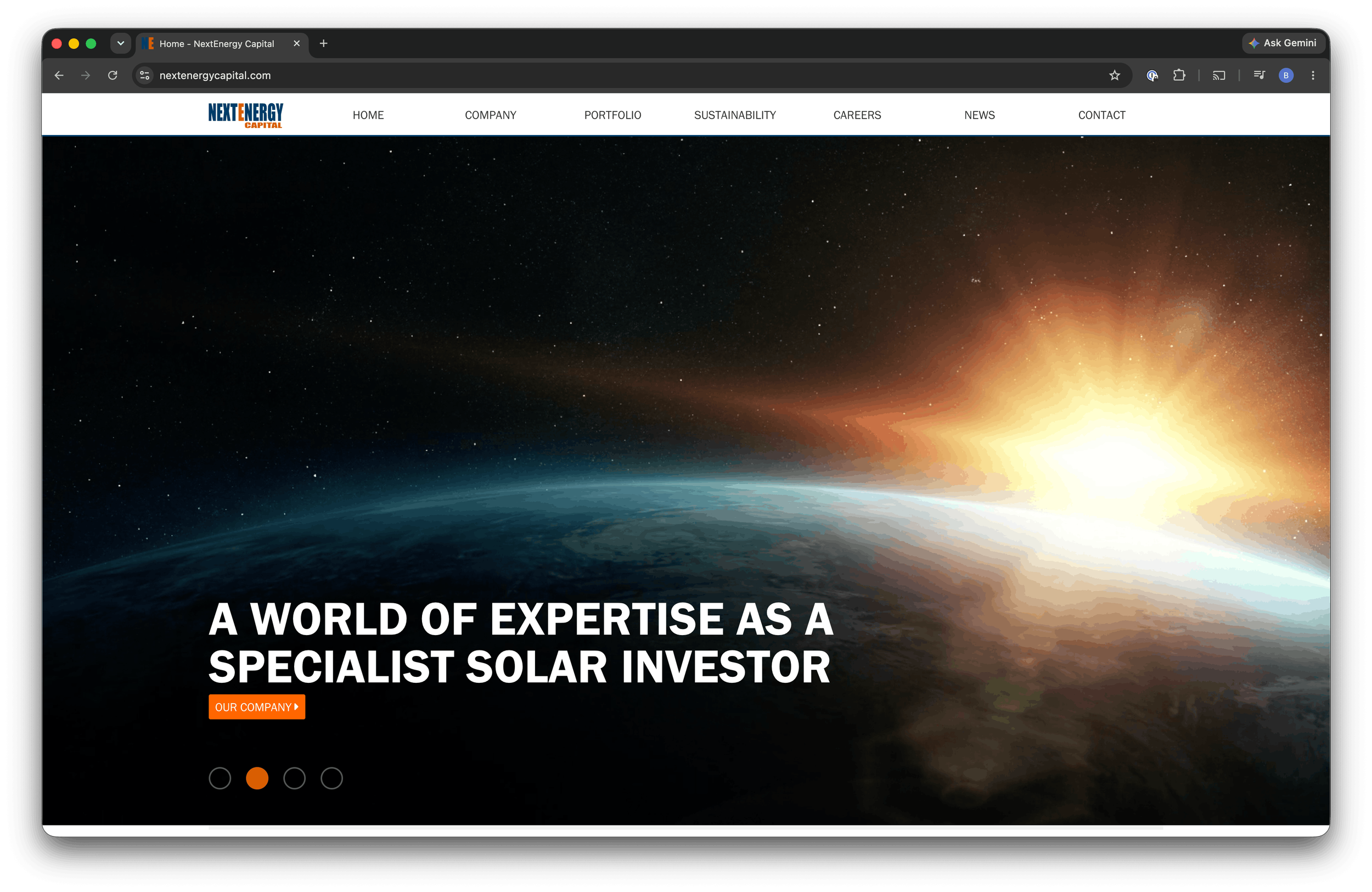Expand the tab search dropdown arrow
The width and height of the screenshot is (1372, 892).
(x=121, y=43)
